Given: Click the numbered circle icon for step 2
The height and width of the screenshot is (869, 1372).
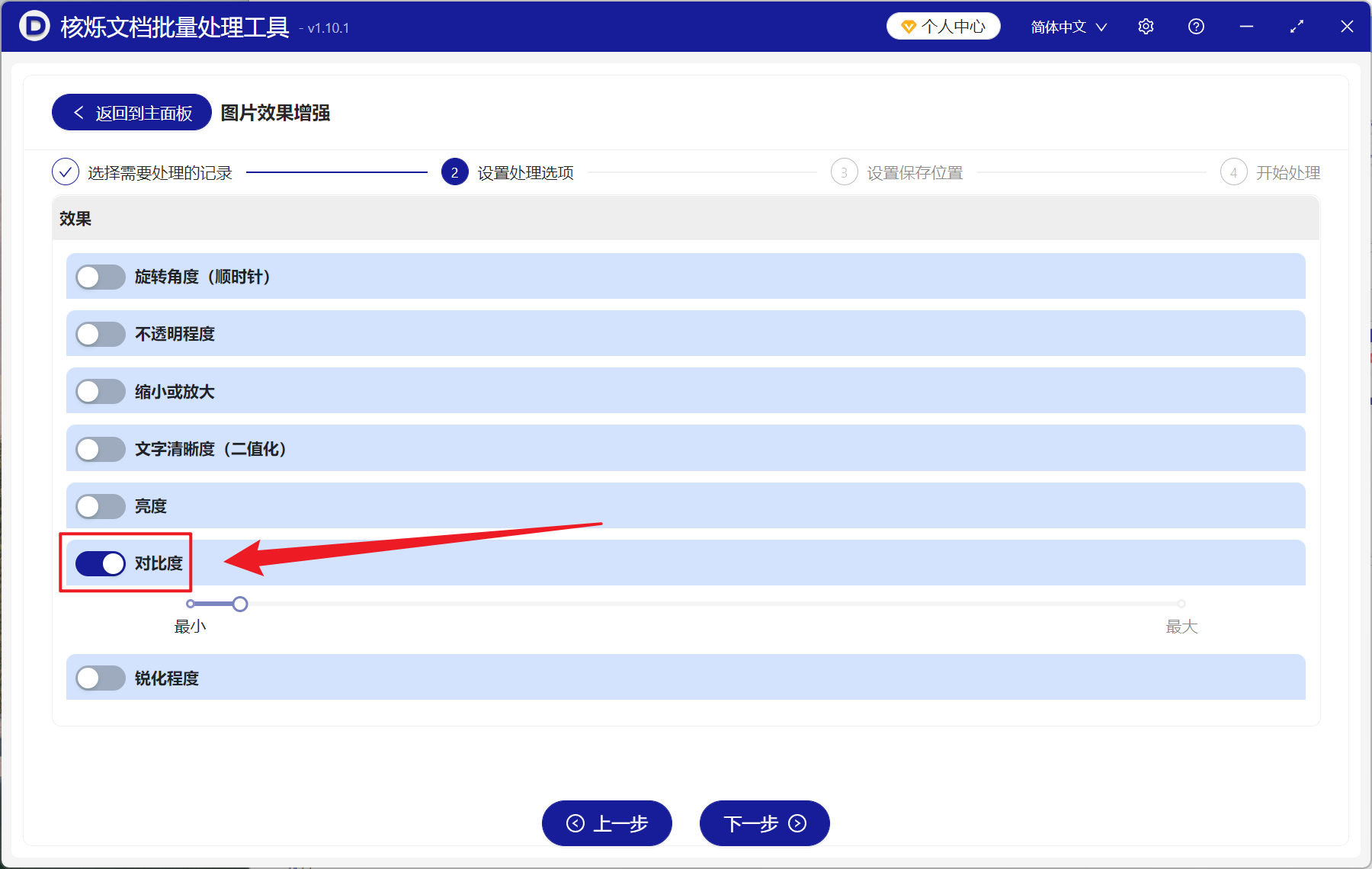Looking at the screenshot, I should [x=454, y=172].
